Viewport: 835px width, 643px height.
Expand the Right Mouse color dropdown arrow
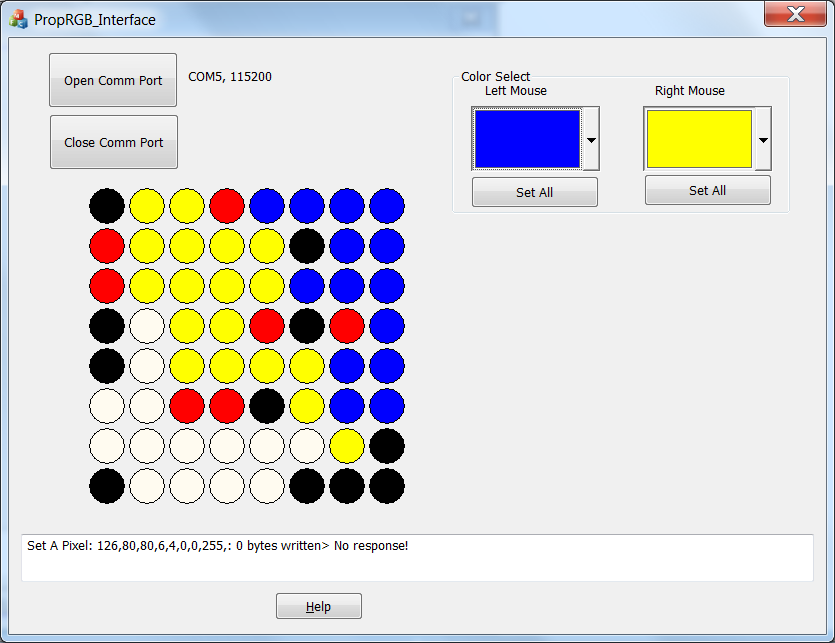coord(763,139)
